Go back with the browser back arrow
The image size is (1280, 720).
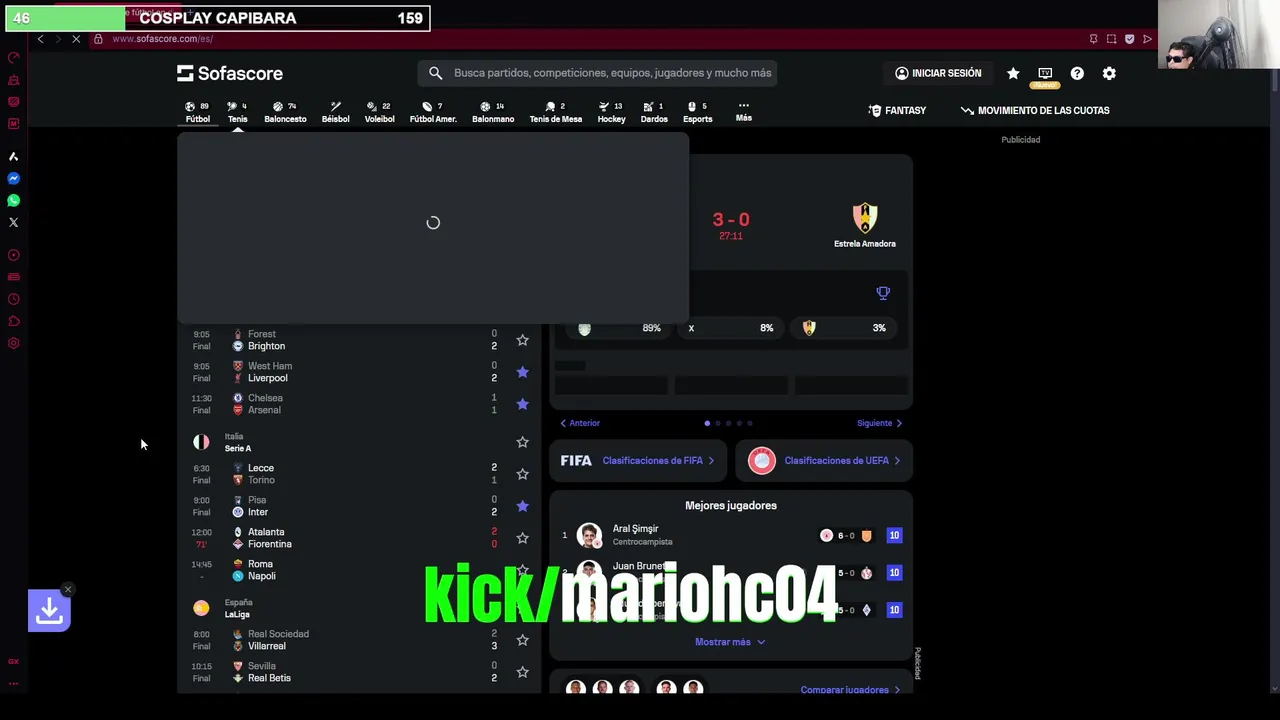coord(40,39)
